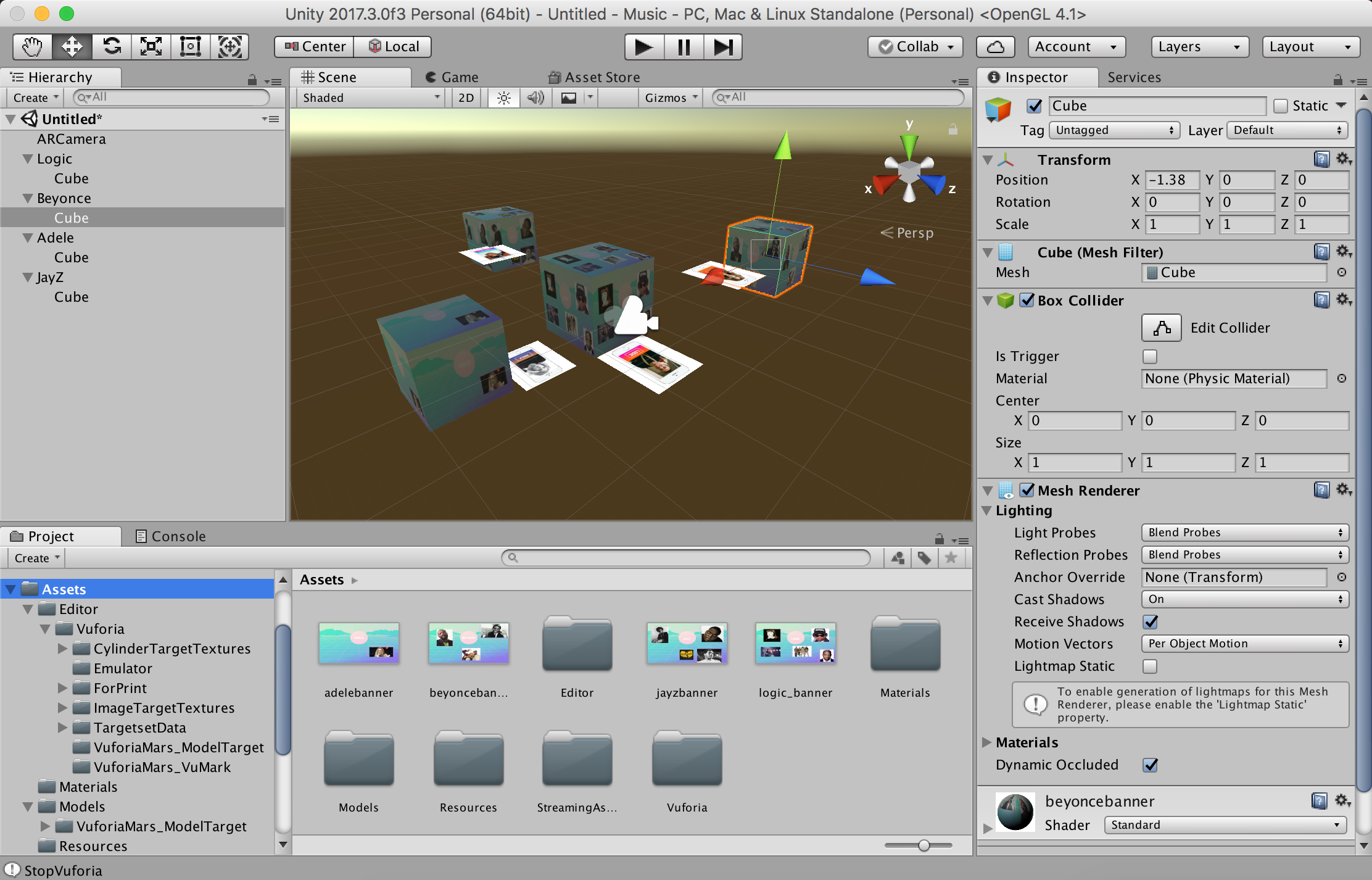1372x880 pixels.
Task: Lock the Hierarchy panel padlock
Action: pyautogui.click(x=252, y=80)
